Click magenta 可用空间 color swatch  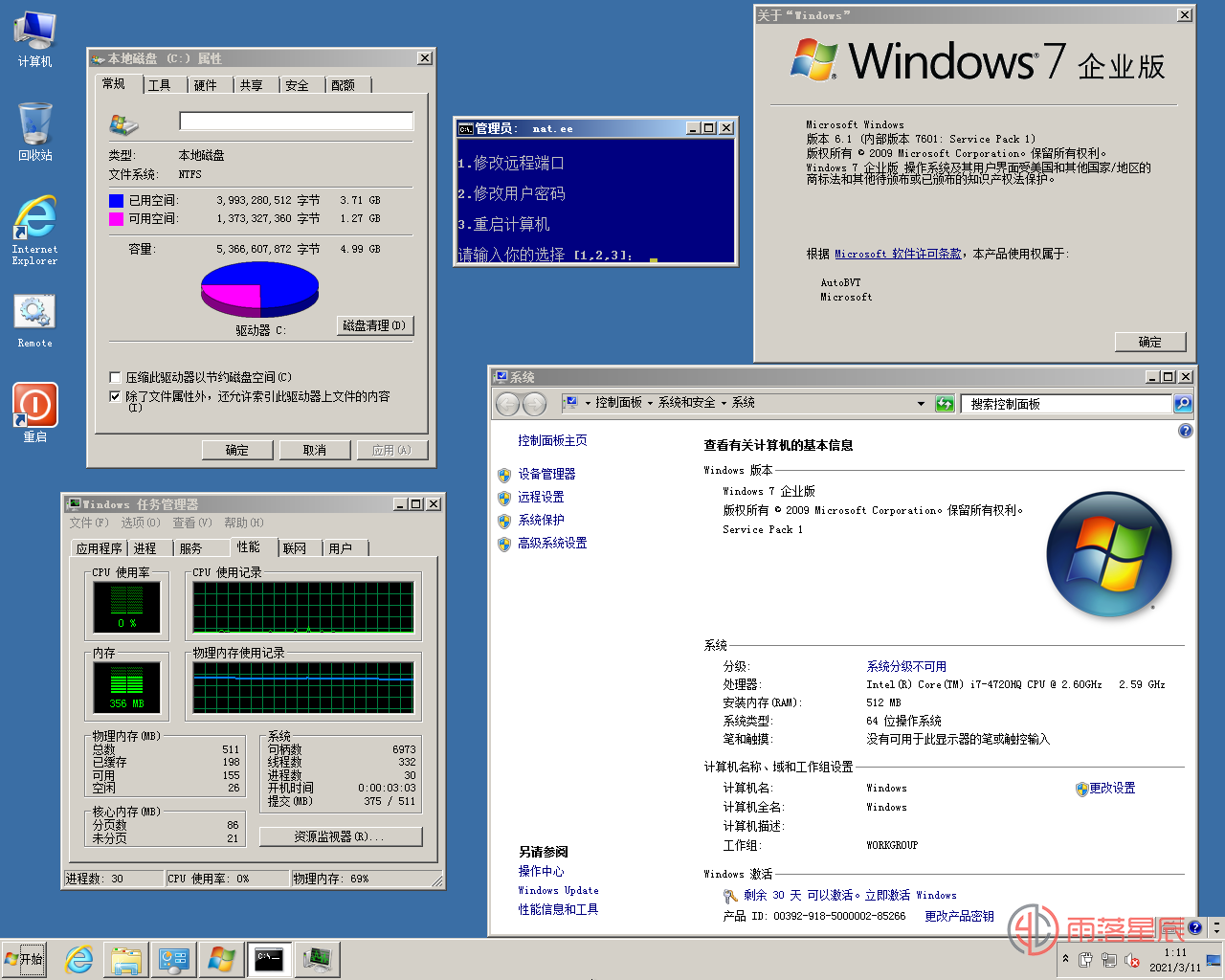tap(116, 218)
